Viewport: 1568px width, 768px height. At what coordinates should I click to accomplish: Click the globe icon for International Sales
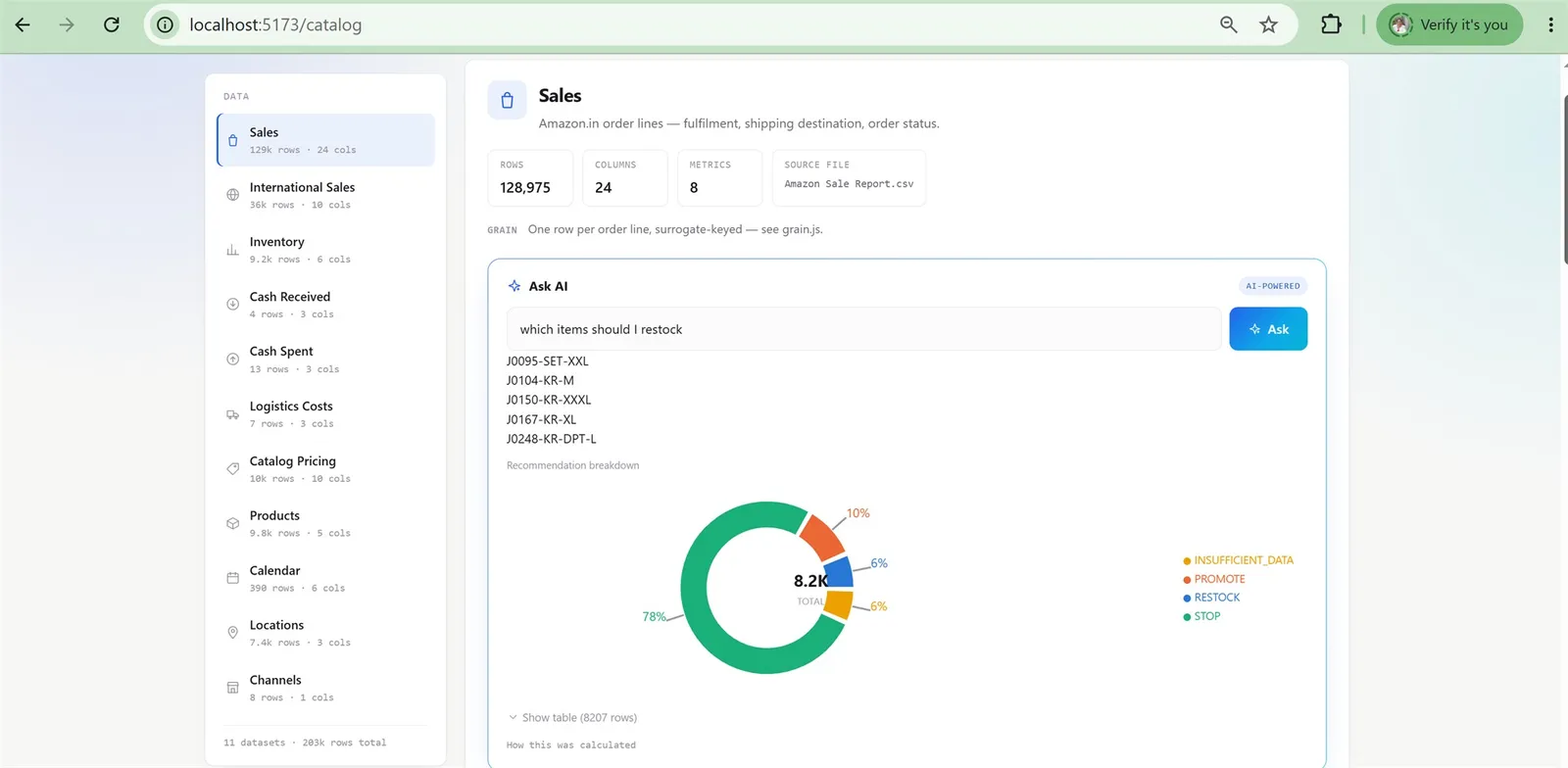[x=232, y=195]
